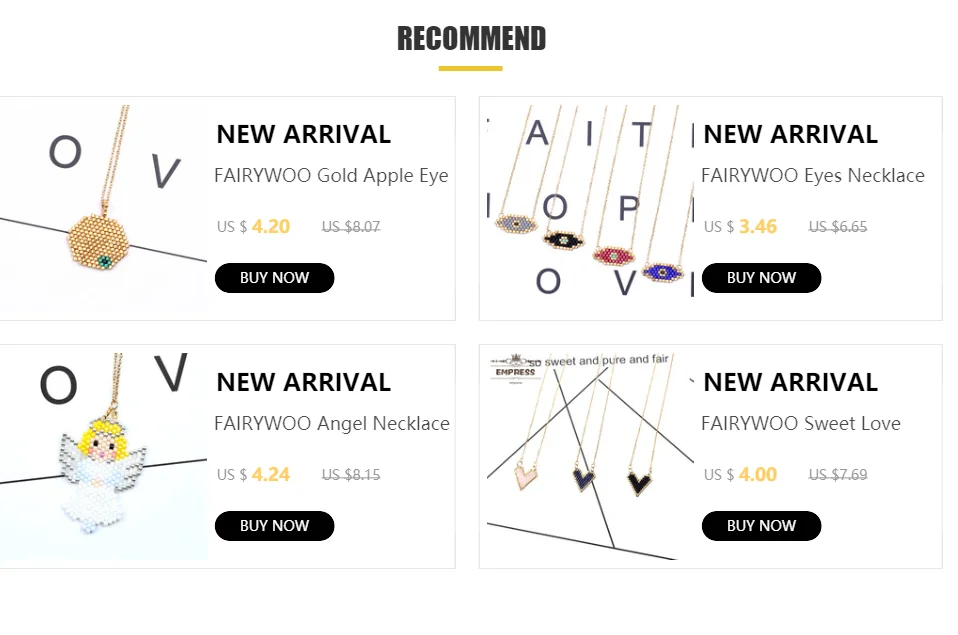Click the crossed-out US $6.65 price
The height and width of the screenshot is (635, 958).
point(838,227)
